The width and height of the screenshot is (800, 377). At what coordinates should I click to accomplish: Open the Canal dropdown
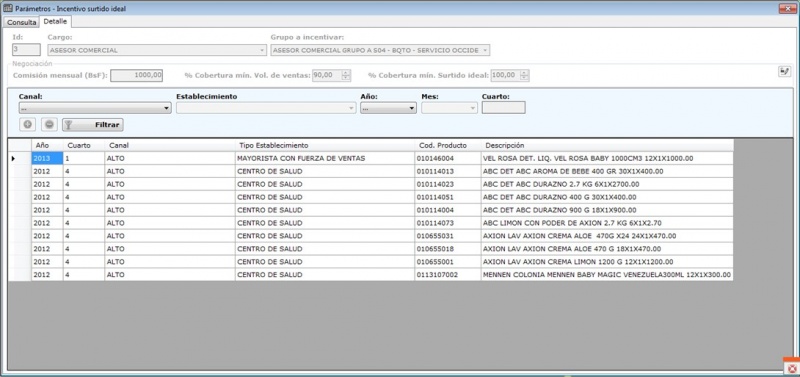[95, 108]
